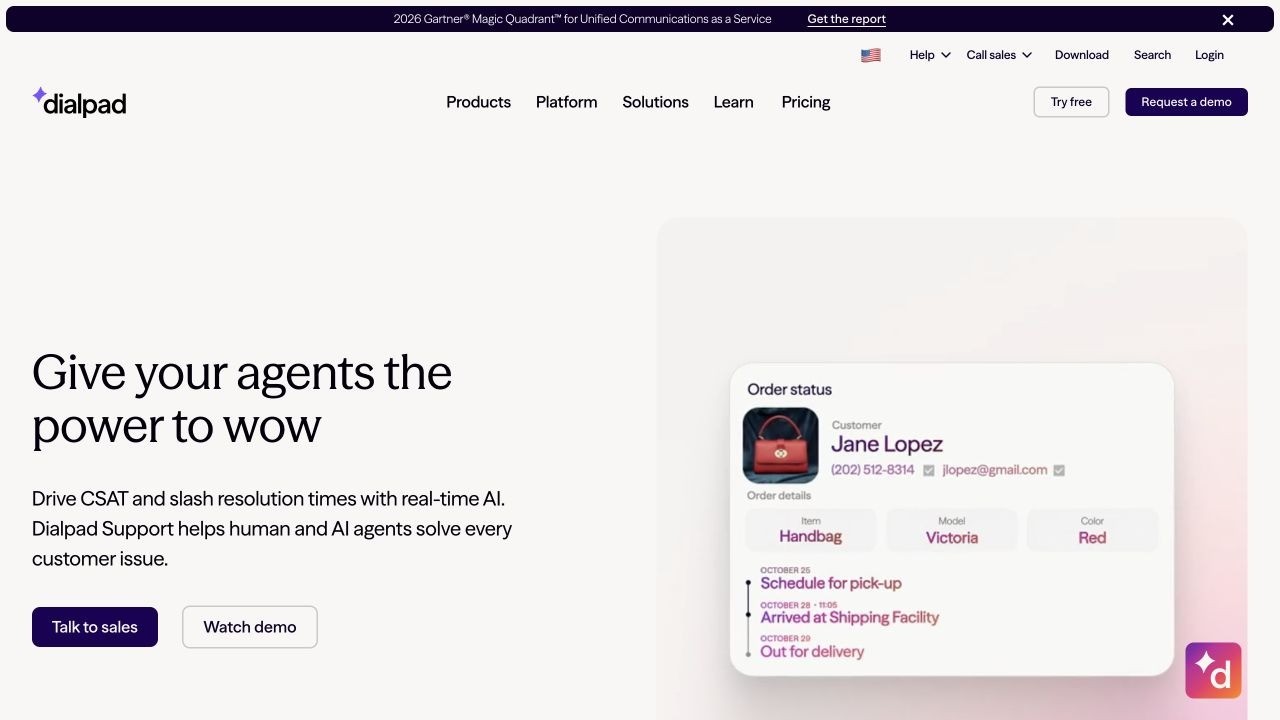Go to the Pricing page
This screenshot has height=720, width=1280.
806,102
